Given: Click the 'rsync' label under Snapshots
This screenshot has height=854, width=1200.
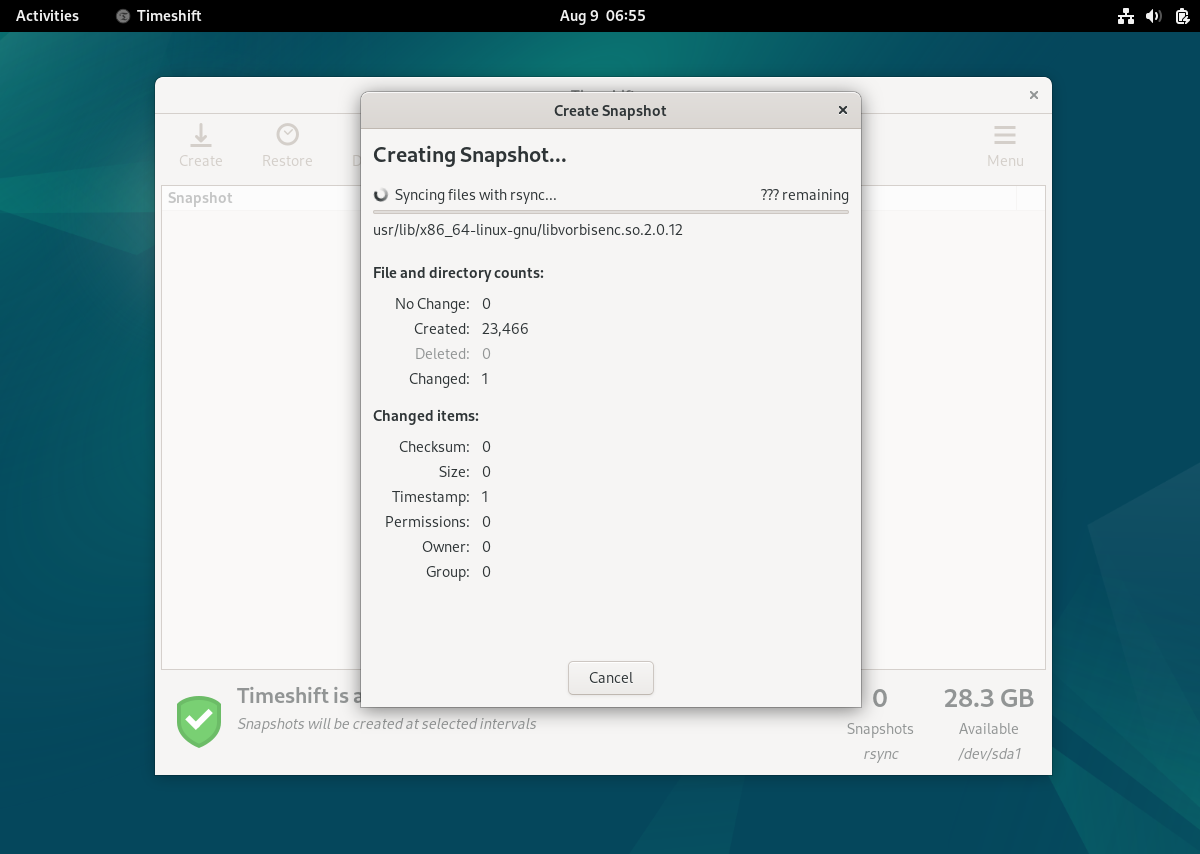Looking at the screenshot, I should [880, 754].
